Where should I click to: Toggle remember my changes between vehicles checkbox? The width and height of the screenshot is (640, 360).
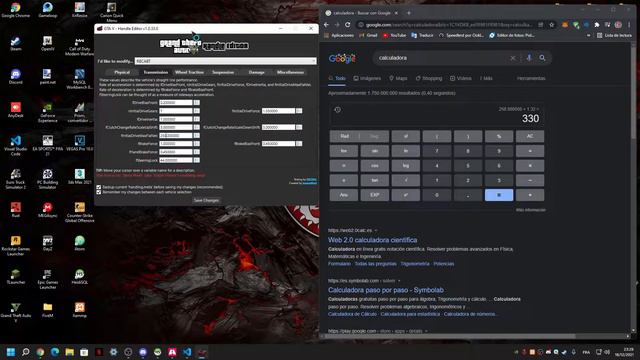tap(98, 192)
